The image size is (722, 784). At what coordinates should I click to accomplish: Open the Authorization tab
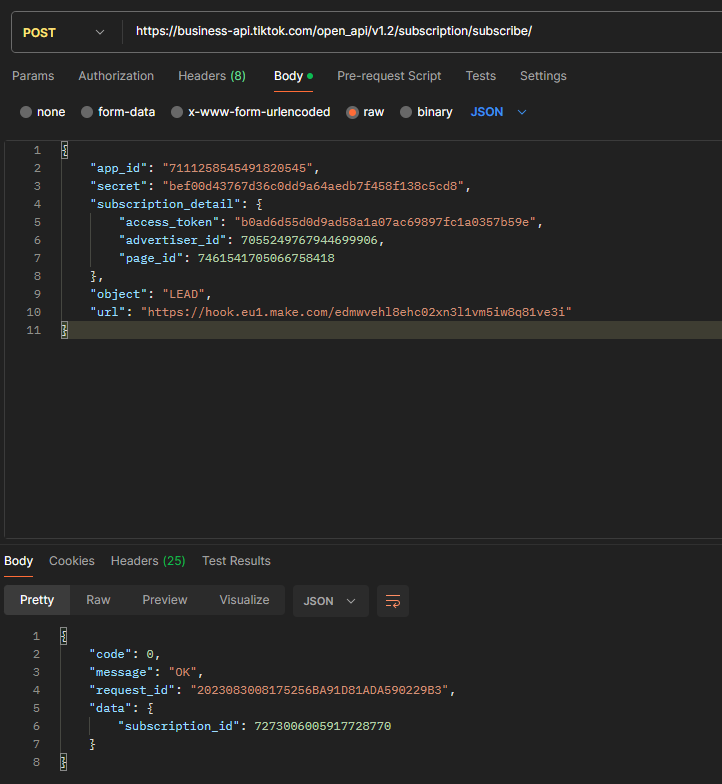[116, 76]
